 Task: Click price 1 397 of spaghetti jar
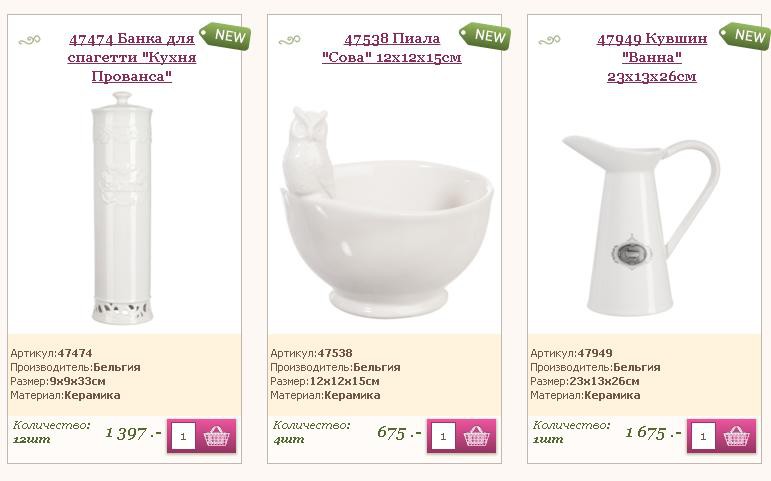(x=133, y=433)
